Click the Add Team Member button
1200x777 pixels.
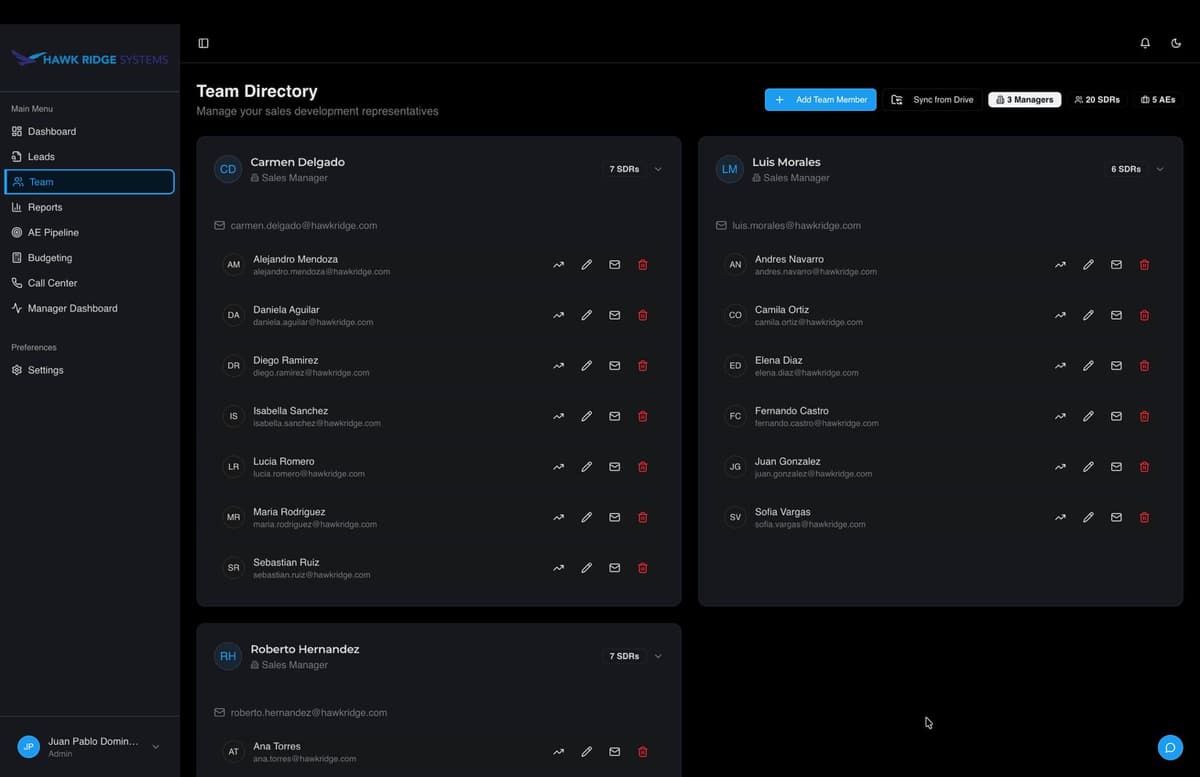click(820, 99)
